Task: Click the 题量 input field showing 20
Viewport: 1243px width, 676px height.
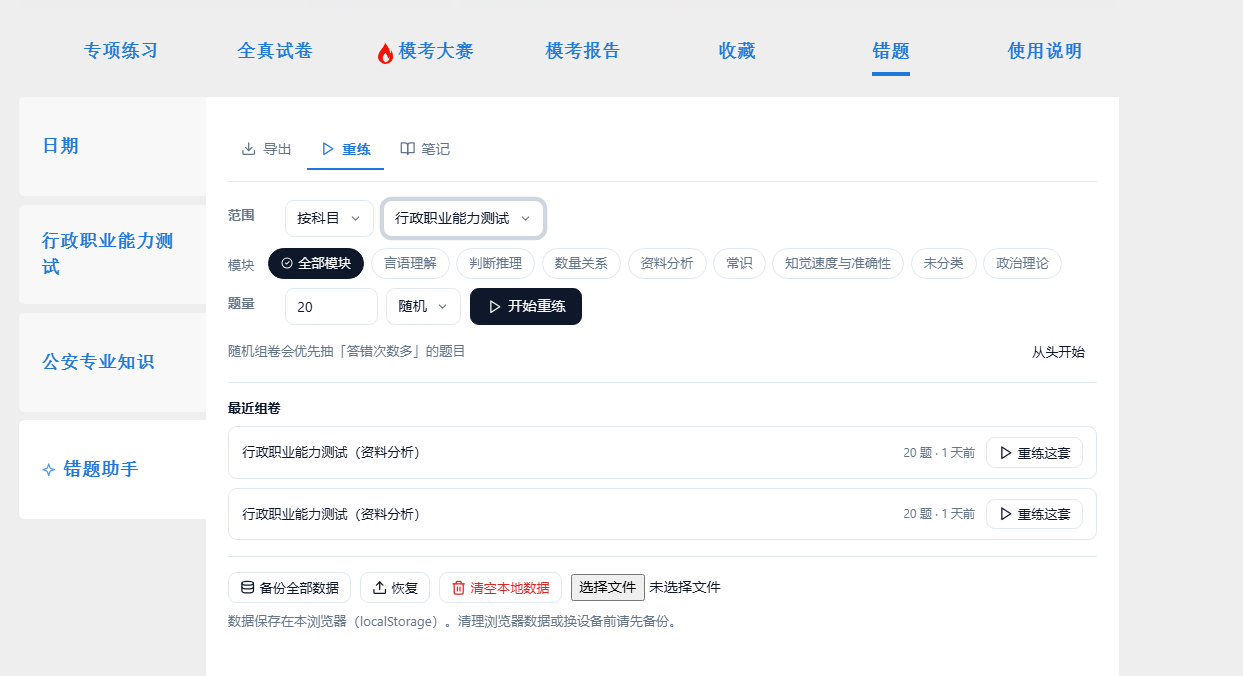Action: coord(331,306)
